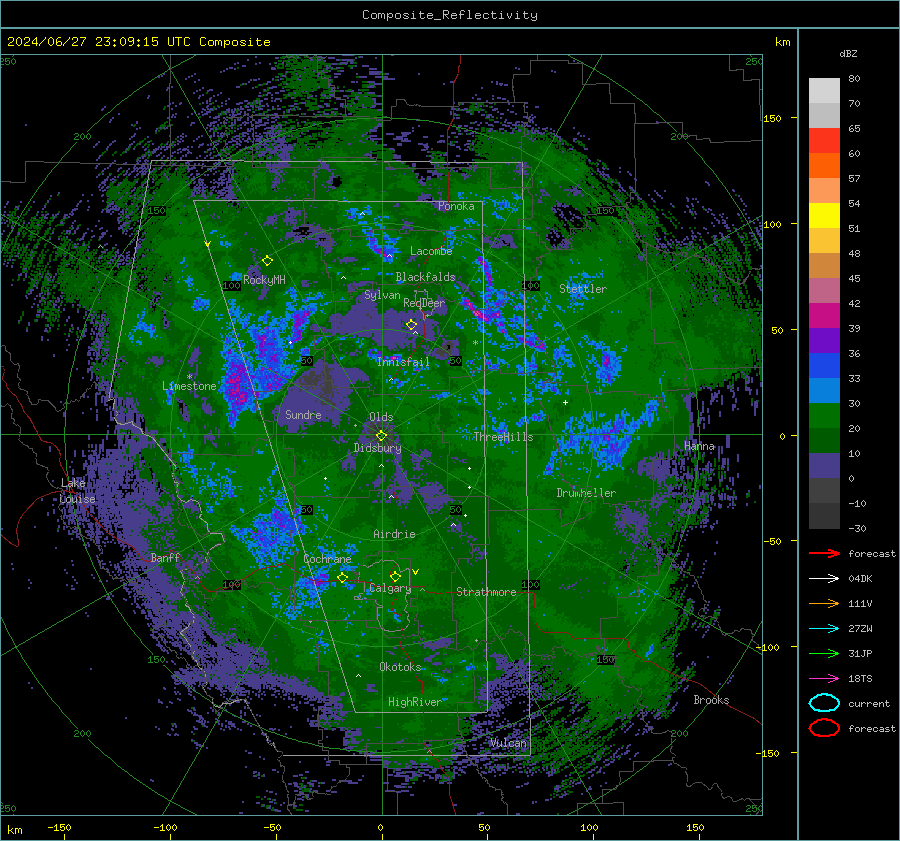This screenshot has height=841, width=900.
Task: Click the red forecast ellipse legend icon
Action: [824, 728]
